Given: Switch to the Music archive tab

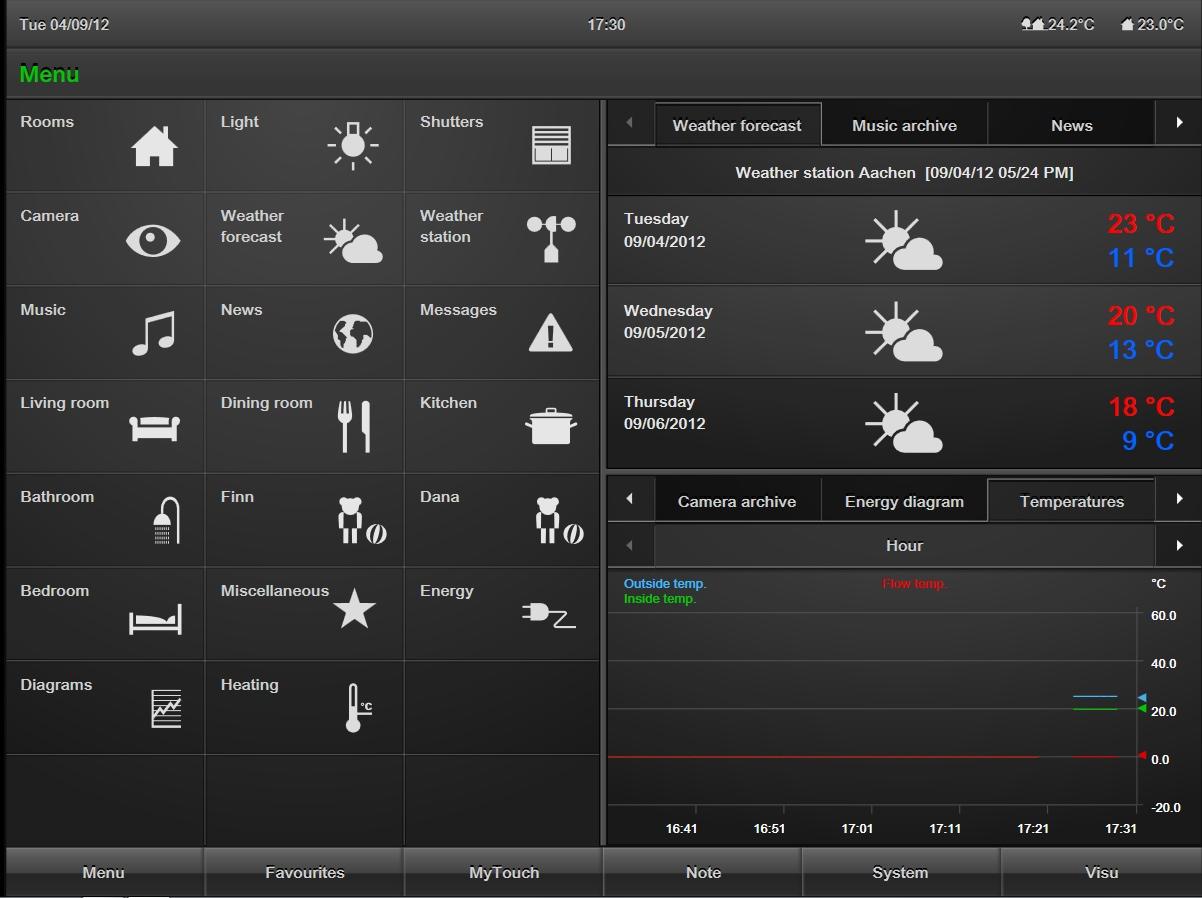Looking at the screenshot, I should pos(904,126).
